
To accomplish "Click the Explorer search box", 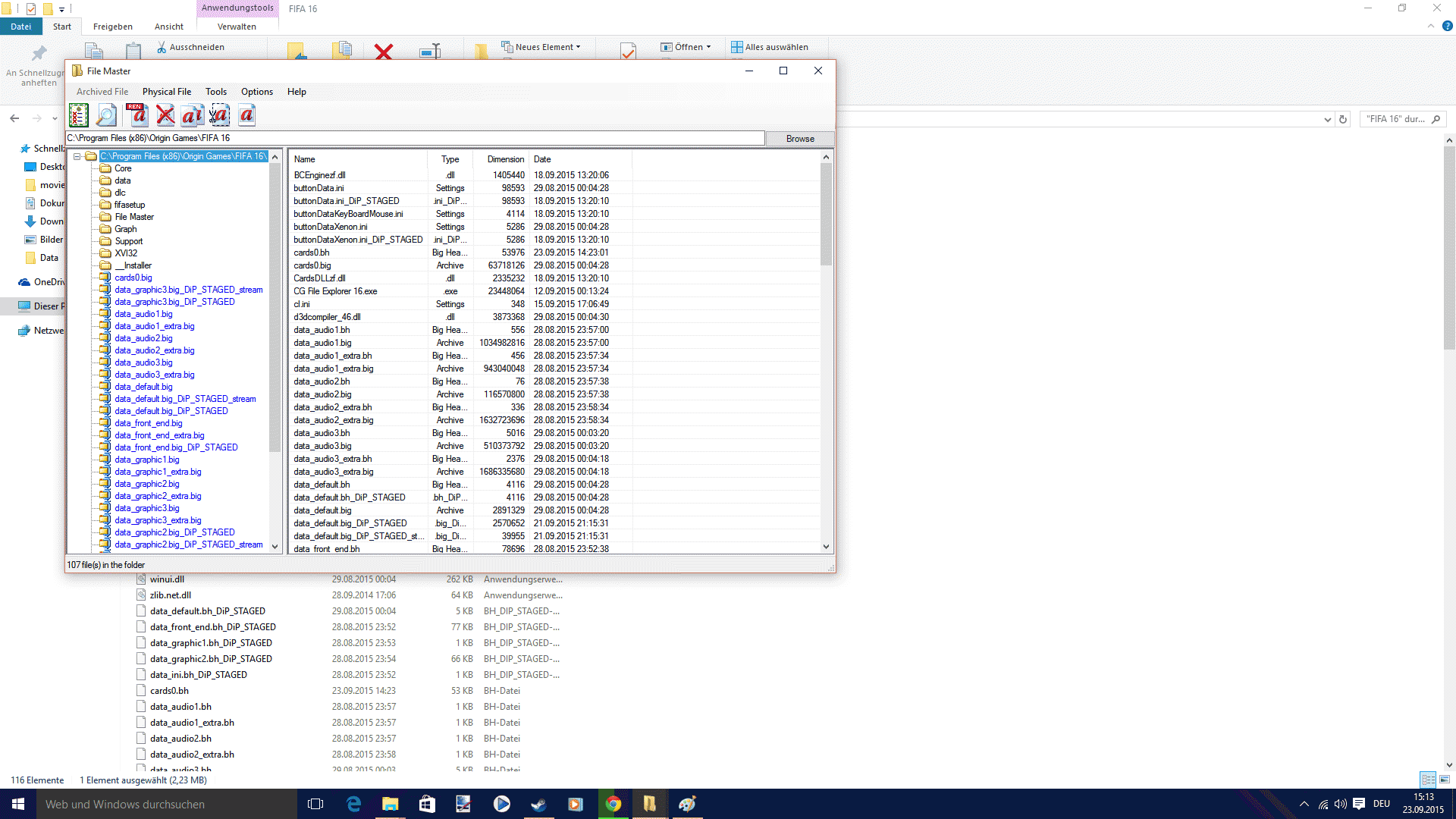I will [x=1402, y=119].
